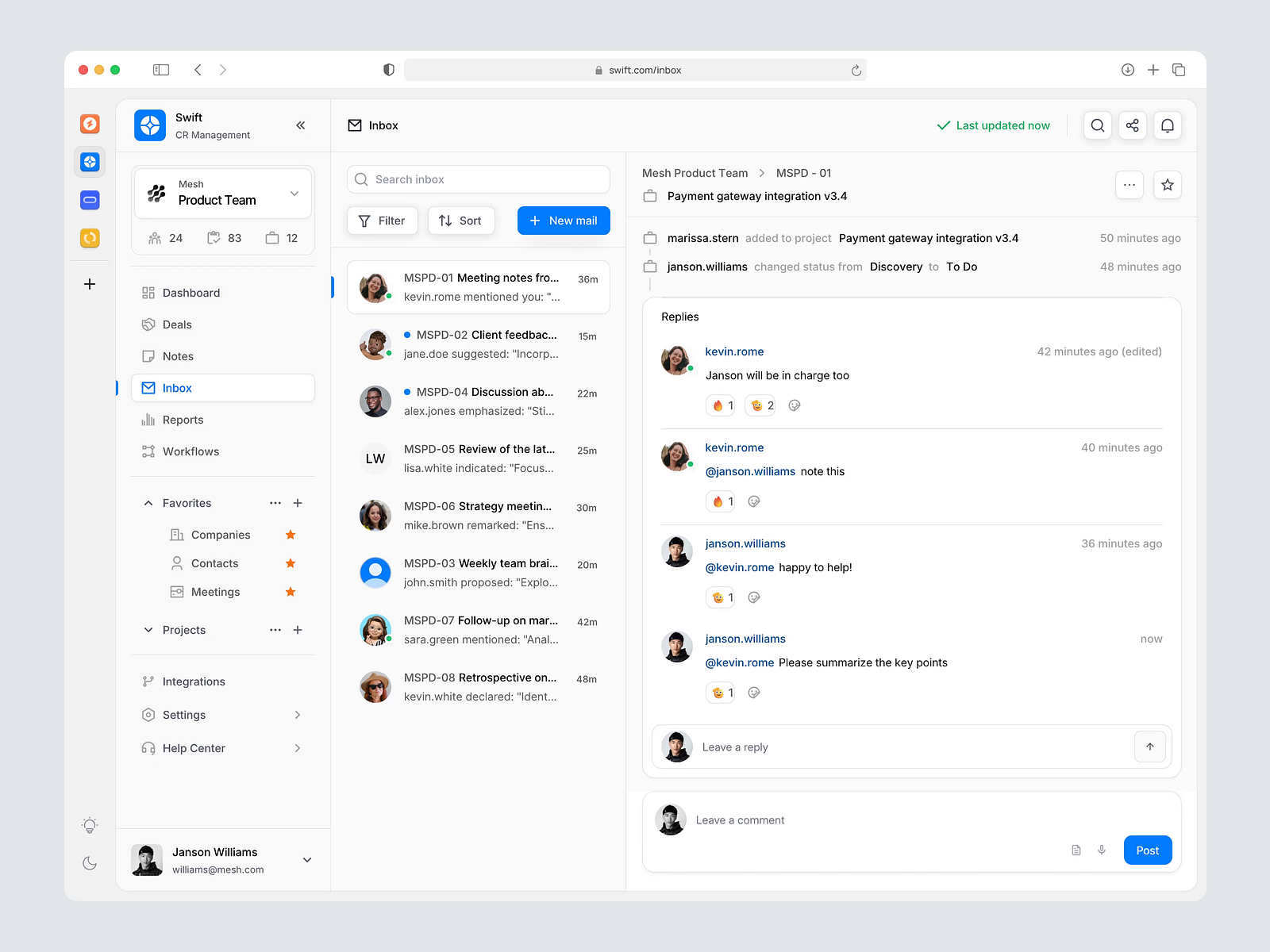Image resolution: width=1270 pixels, height=952 pixels.
Task: Select the orange lightning app in the left rail
Action: [90, 124]
